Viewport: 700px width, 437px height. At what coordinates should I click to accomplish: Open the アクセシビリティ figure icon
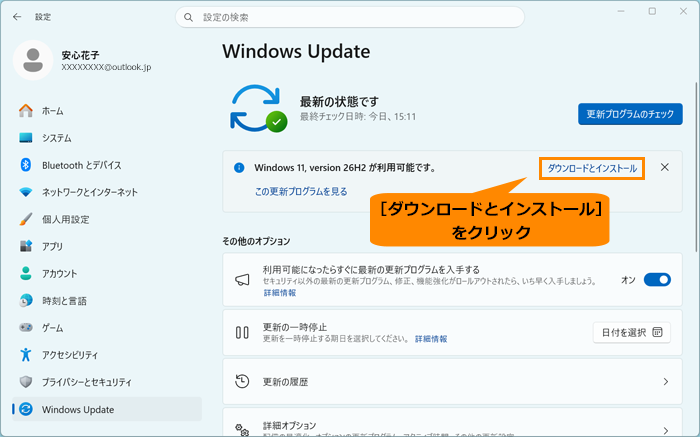(26, 355)
